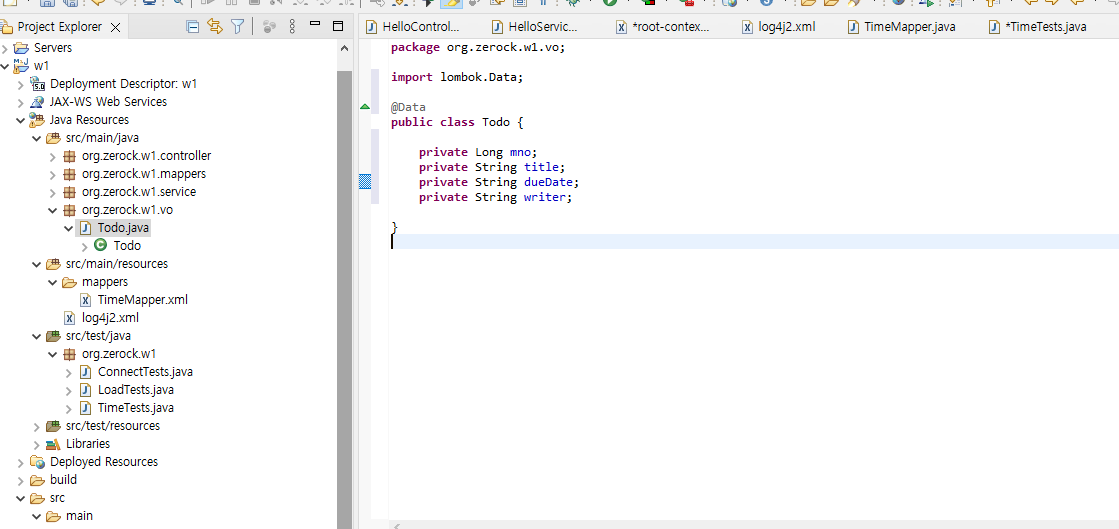Expand the build folder
Image resolution: width=1119 pixels, height=529 pixels.
(x=21, y=480)
